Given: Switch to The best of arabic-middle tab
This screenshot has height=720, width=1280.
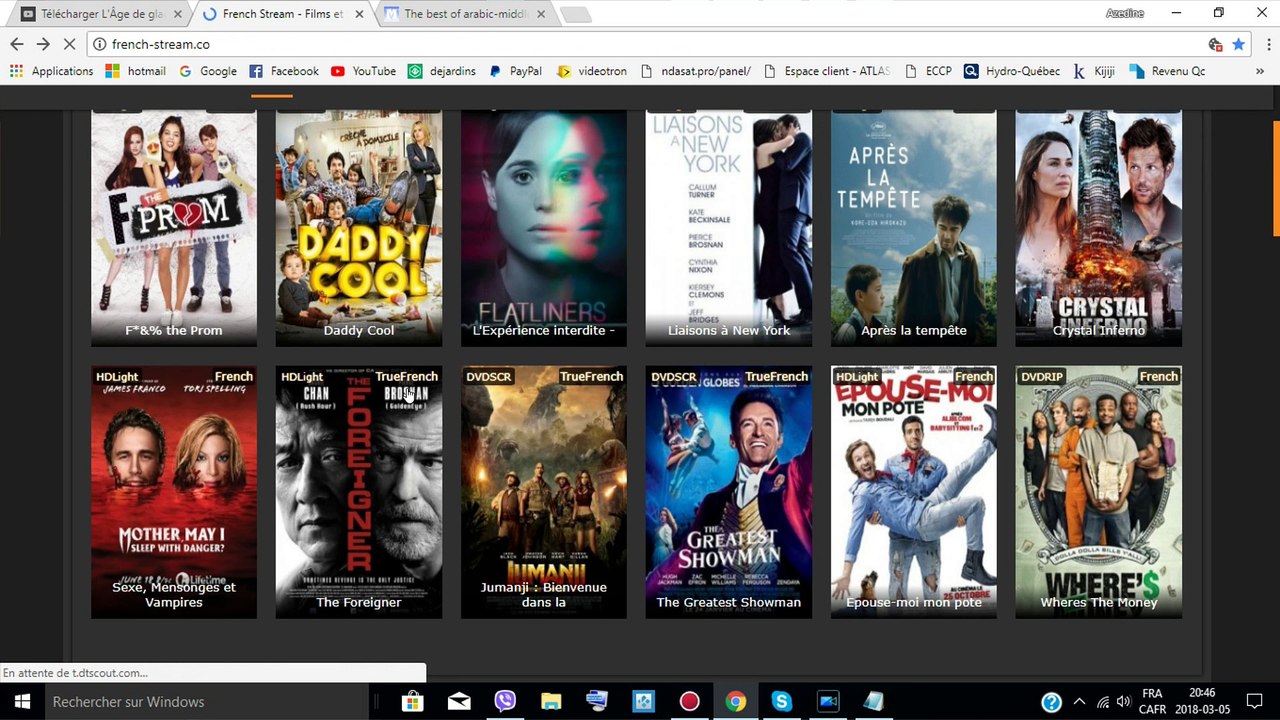Looking at the screenshot, I should point(465,14).
